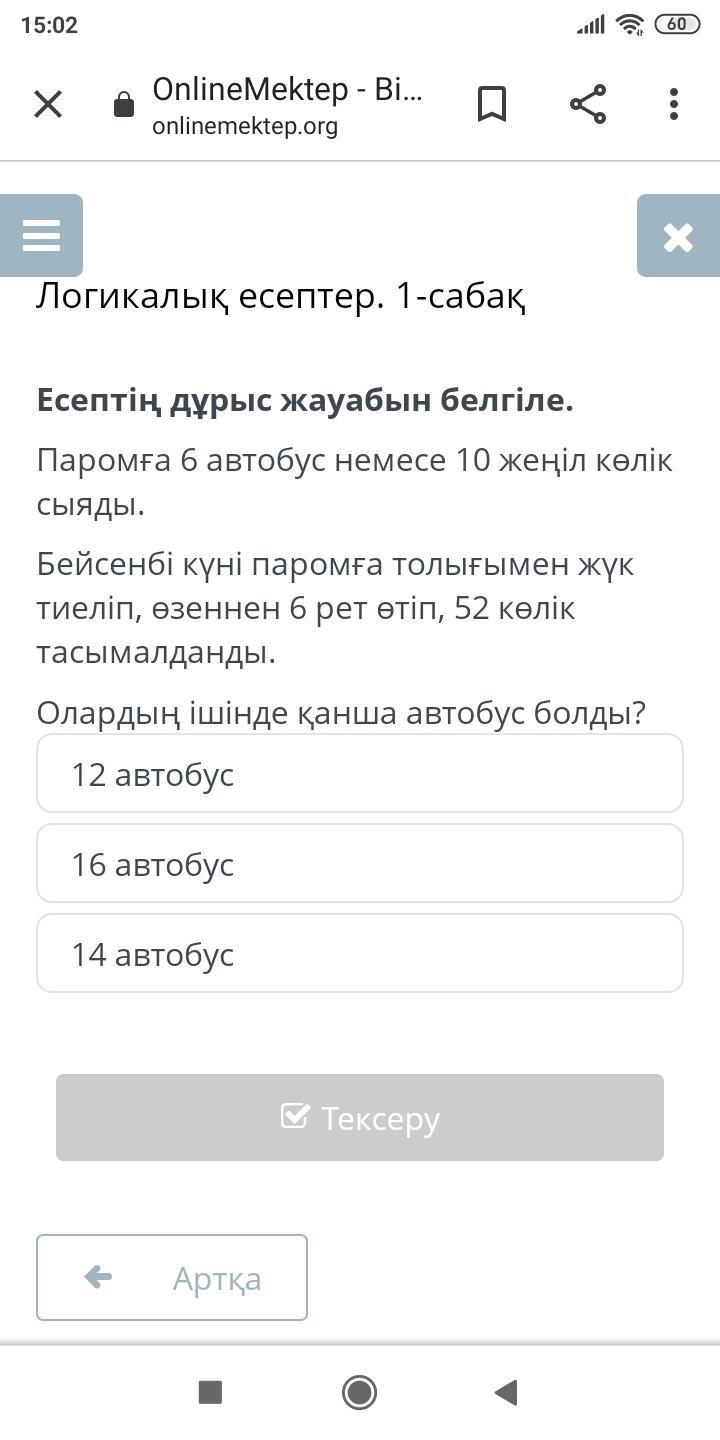Select the answer 12 автобус
This screenshot has height=1440, width=720.
point(360,774)
